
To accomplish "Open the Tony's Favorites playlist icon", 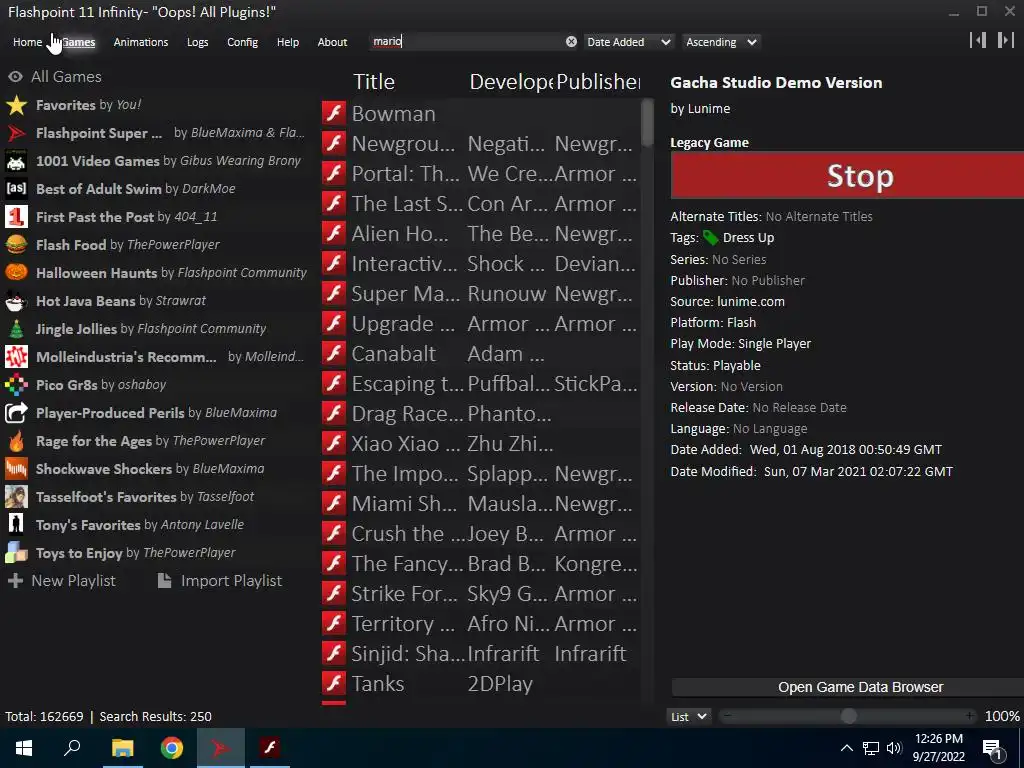I will click(16, 525).
